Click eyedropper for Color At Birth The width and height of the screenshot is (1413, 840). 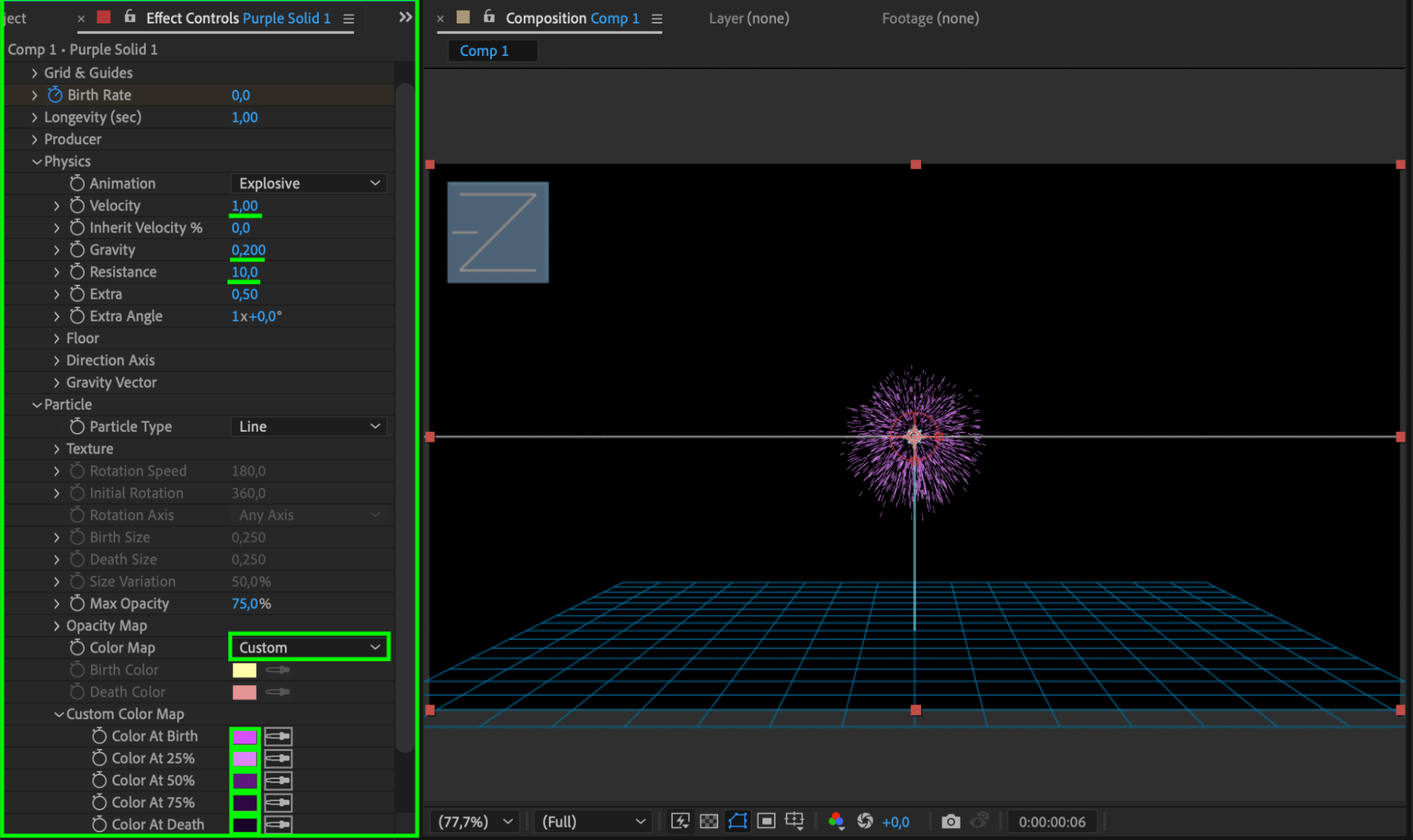[279, 736]
